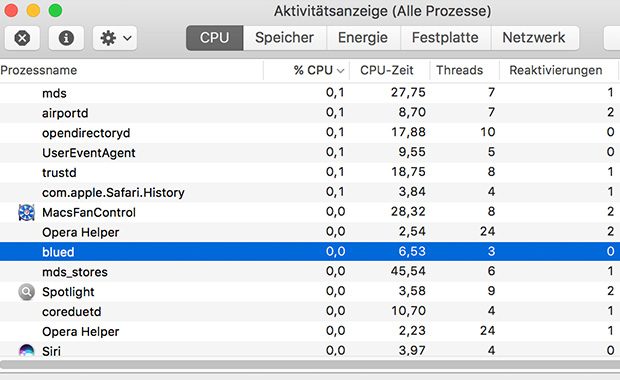The width and height of the screenshot is (620, 380).
Task: Select the mds process row
Action: 310,93
